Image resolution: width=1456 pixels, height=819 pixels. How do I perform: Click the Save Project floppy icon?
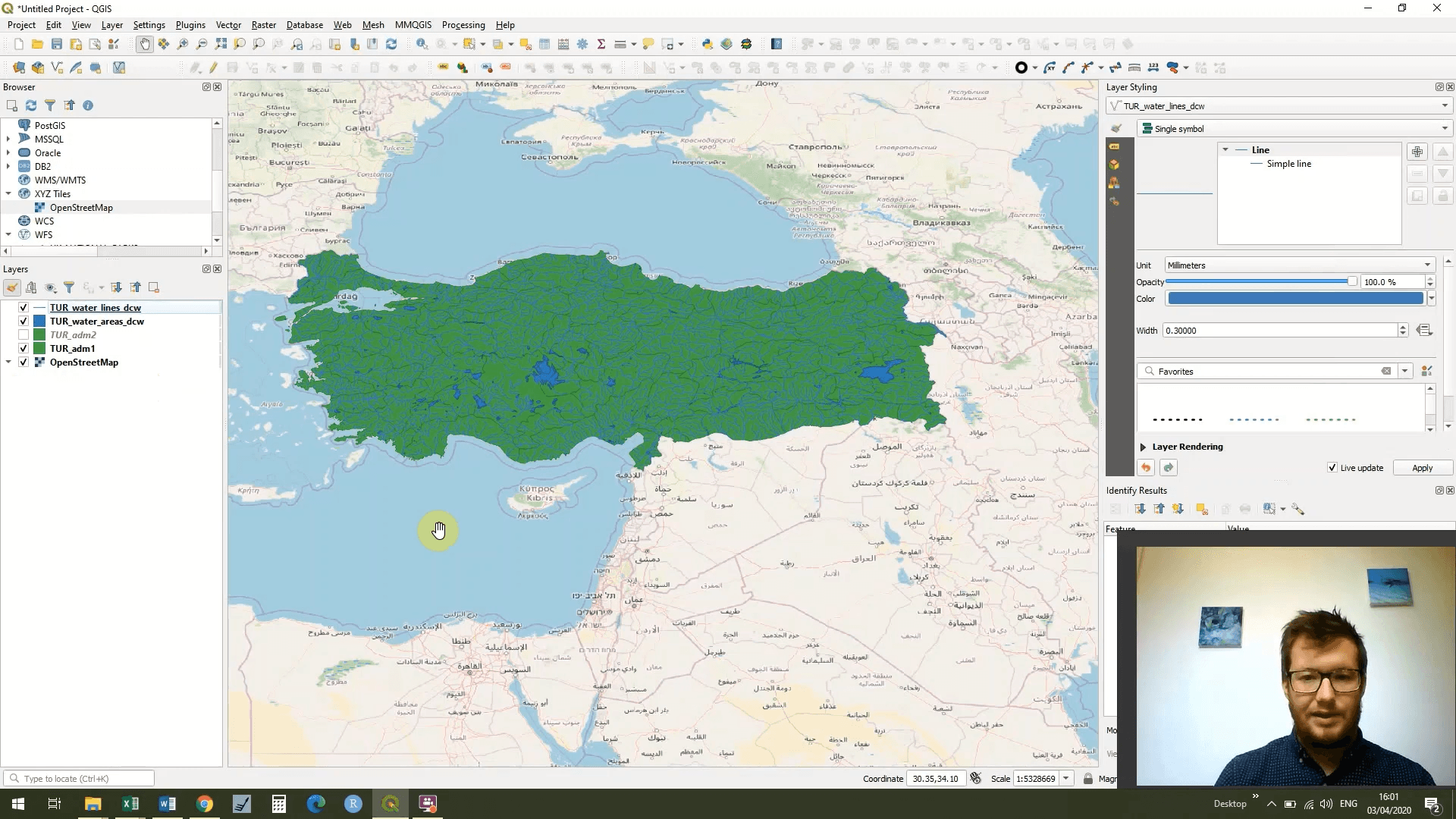57,44
